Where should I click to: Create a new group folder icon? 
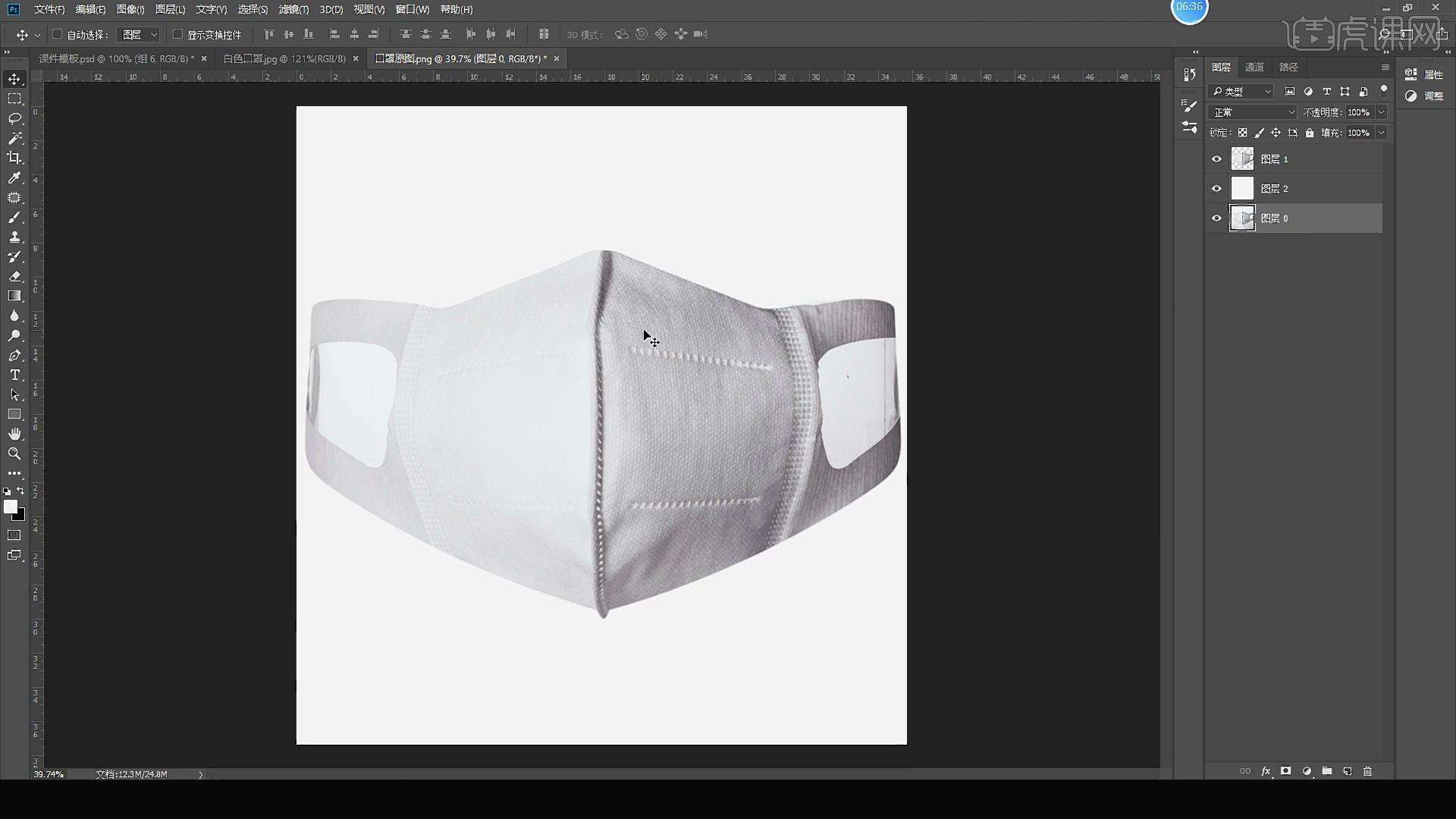pos(1327,771)
